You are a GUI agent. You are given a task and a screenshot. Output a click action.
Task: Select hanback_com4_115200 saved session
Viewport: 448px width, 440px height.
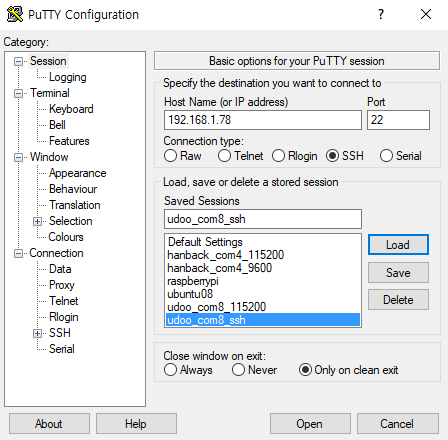point(263,255)
